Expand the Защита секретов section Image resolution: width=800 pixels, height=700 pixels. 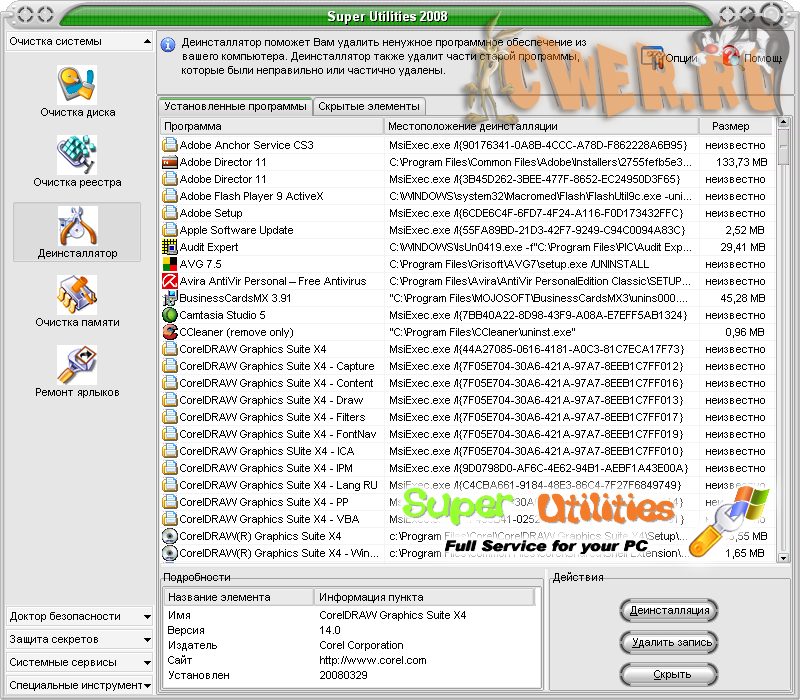[x=78, y=639]
